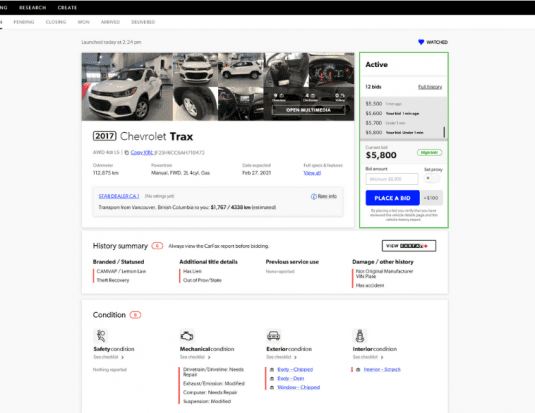Viewport: 535px width, 413px height.
Task: Click Drivetrain/Driveline: Needs Repair entry
Action: (213, 372)
